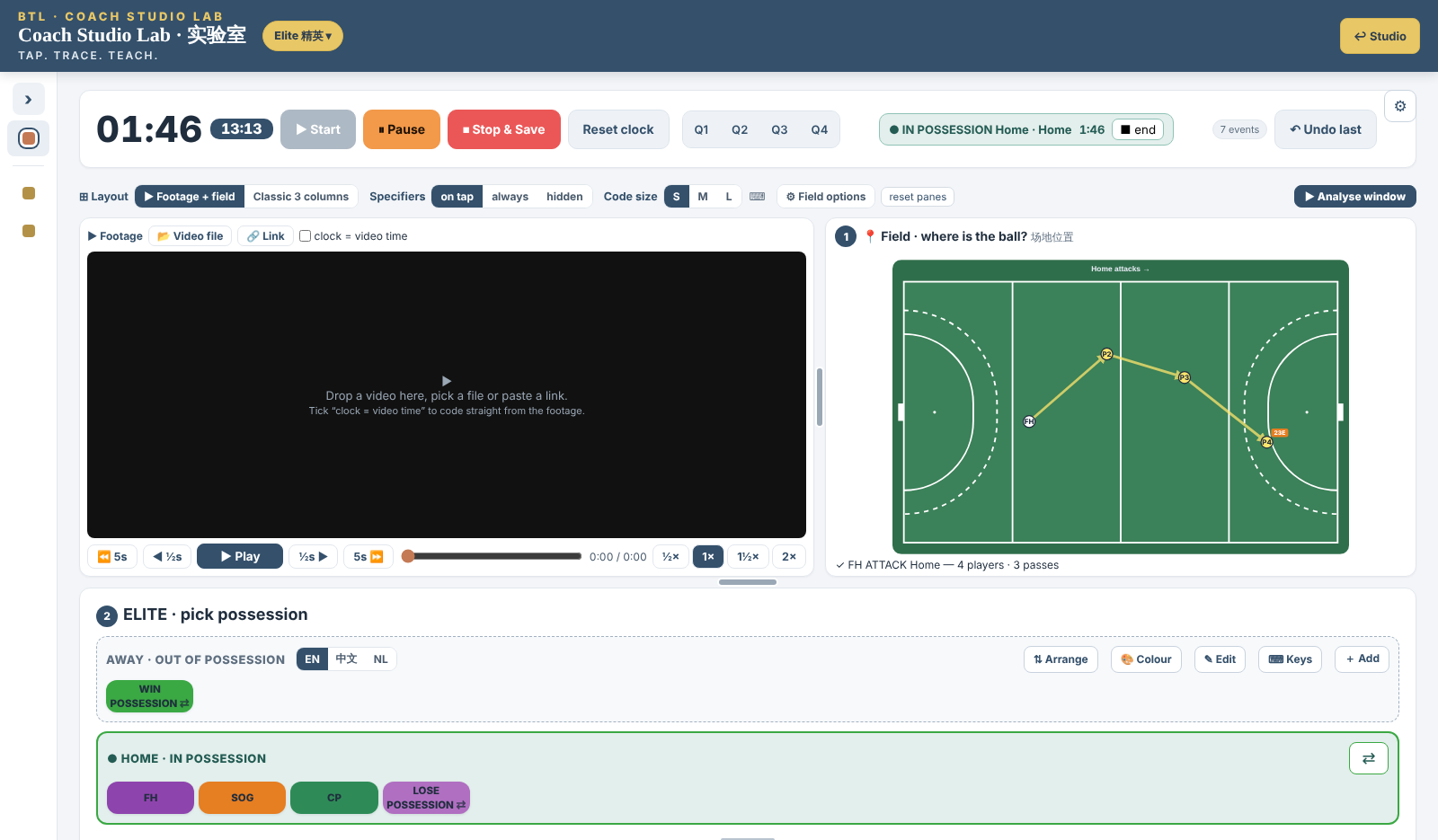1438x840 pixels.
Task: Click the orange SOG code button
Action: point(242,798)
